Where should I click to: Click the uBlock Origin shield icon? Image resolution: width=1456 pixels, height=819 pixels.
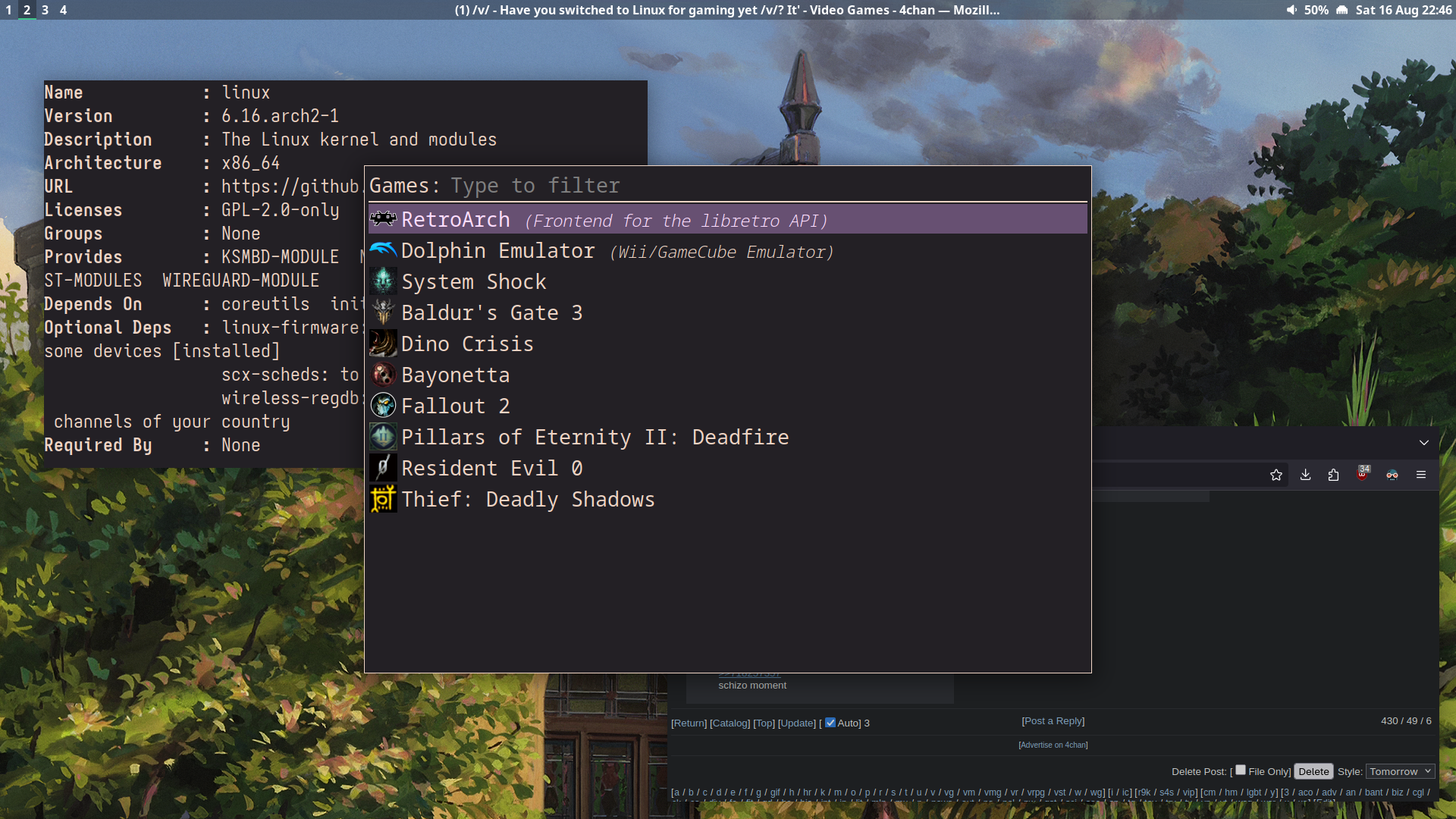tap(1363, 475)
